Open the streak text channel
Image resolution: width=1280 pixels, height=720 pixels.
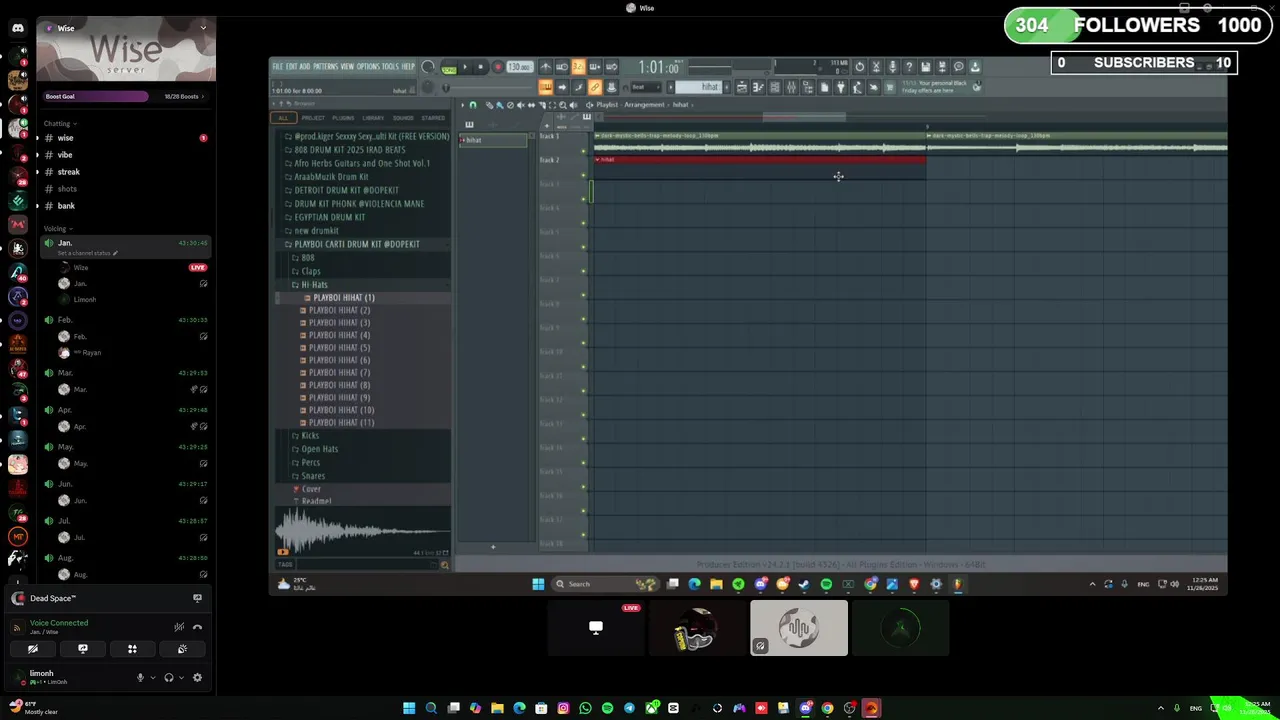click(68, 172)
